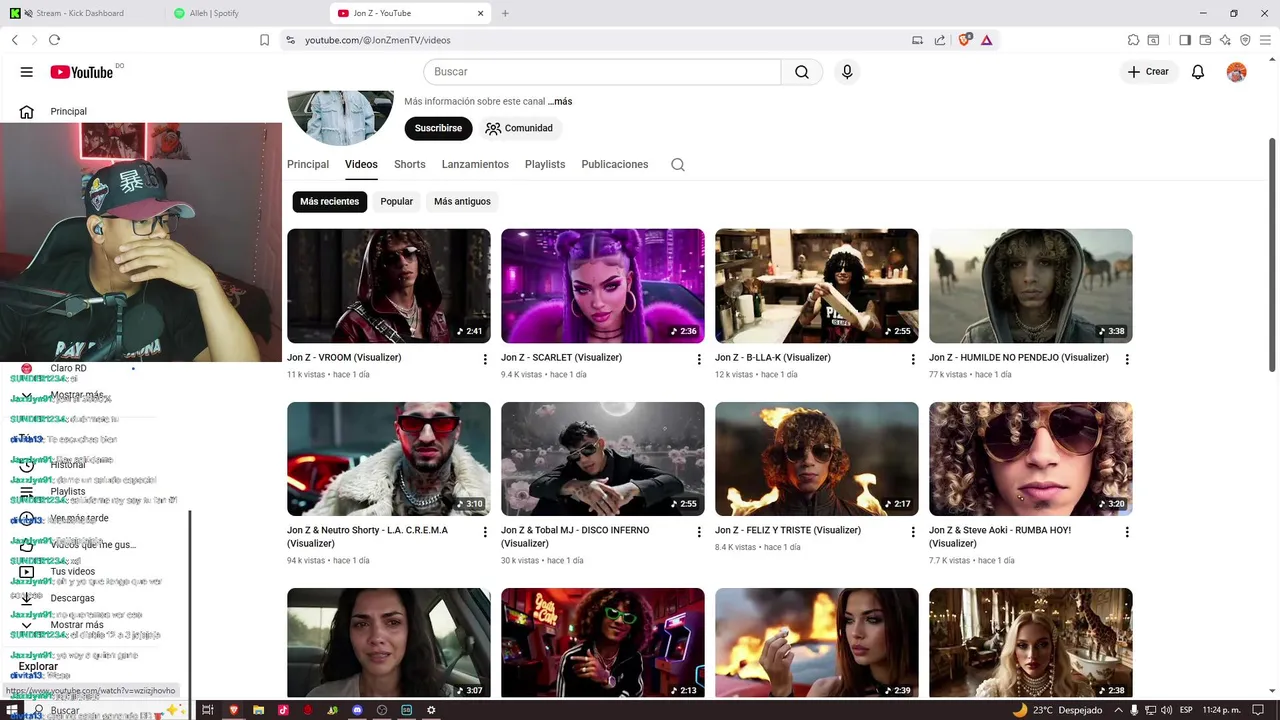This screenshot has width=1280, height=720.
Task: Open options for L.A. C.R.E.M.A video
Action: (485, 532)
